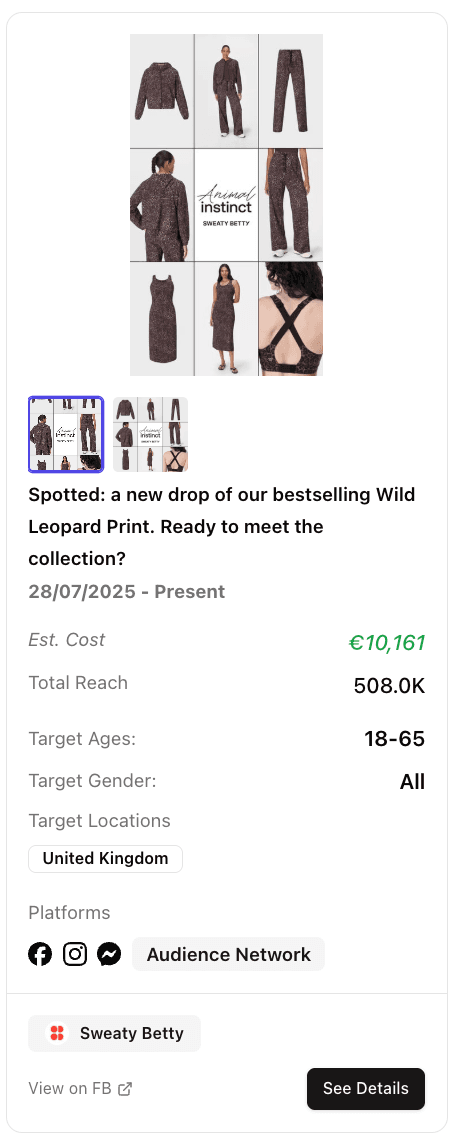Click the €10,161 estimated cost value

click(x=387, y=643)
